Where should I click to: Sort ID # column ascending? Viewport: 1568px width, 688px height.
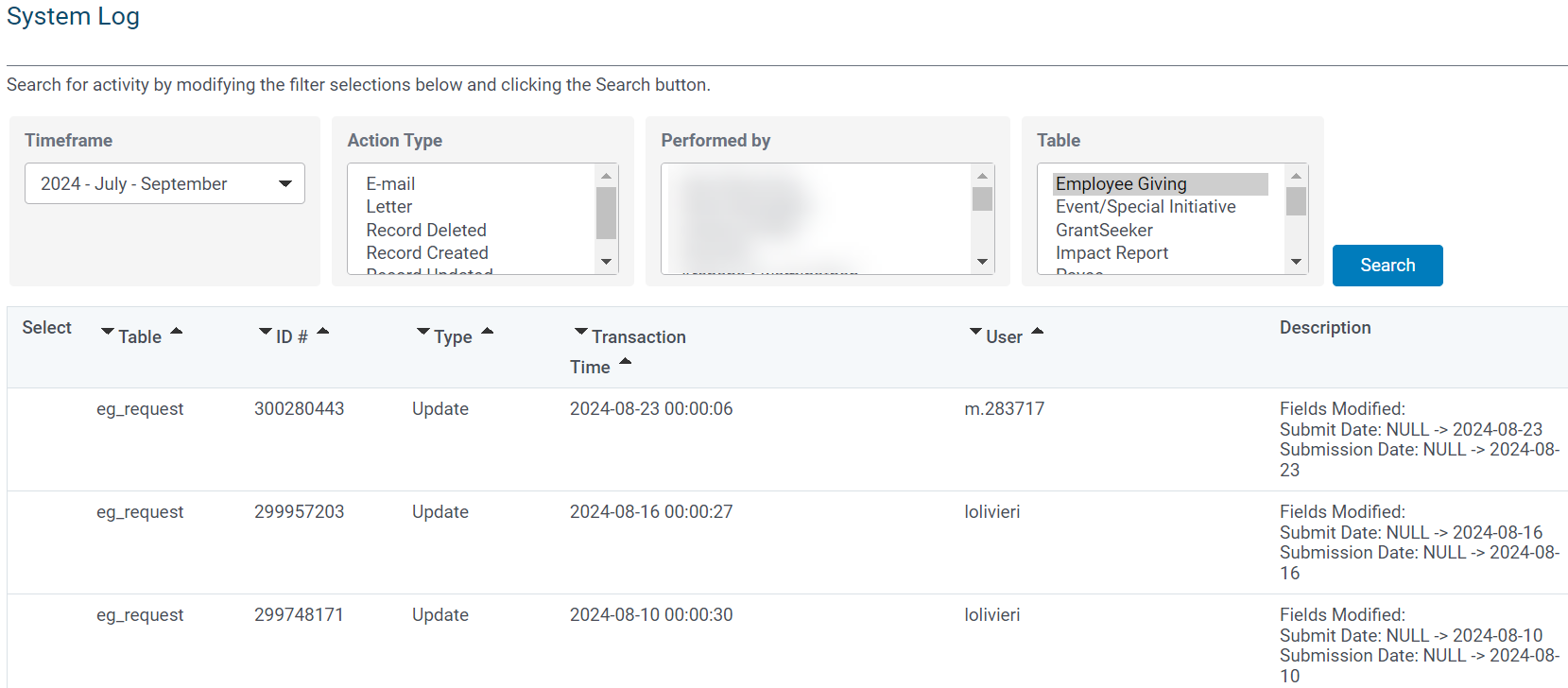tap(323, 331)
